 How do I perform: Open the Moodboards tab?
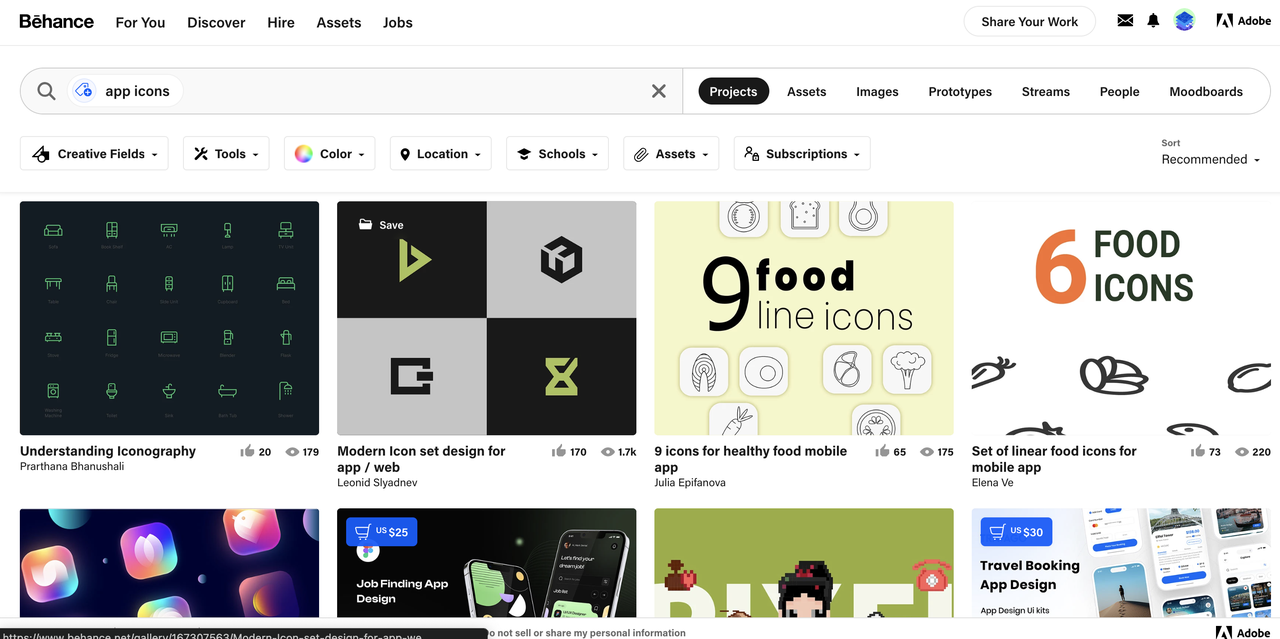pos(1206,91)
